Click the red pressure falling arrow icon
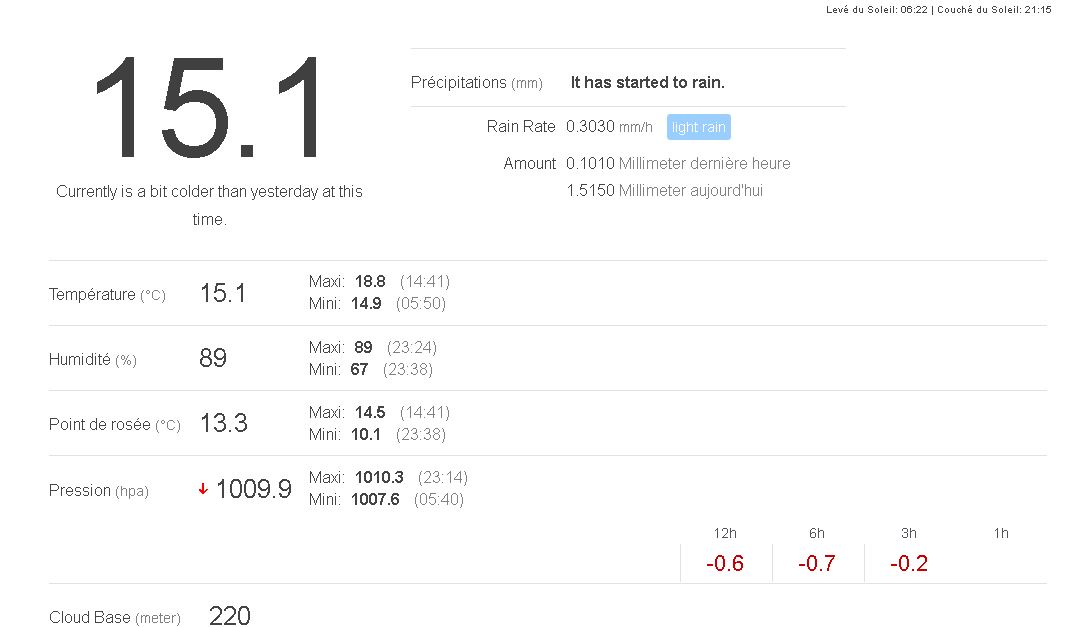 (x=203, y=489)
